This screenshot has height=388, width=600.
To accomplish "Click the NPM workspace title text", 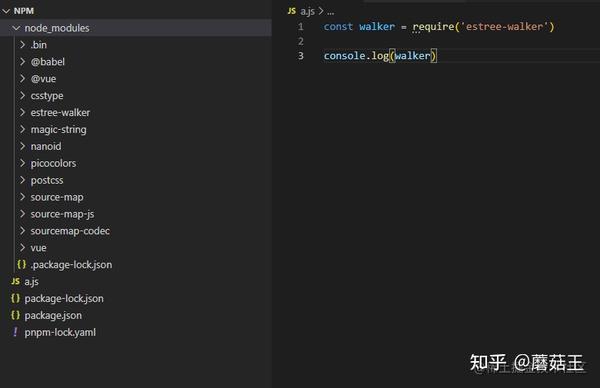I will click(x=24, y=11).
